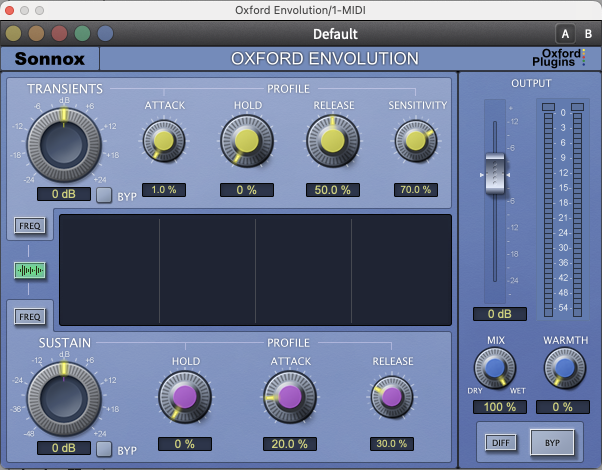Screen dimensions: 602x470
Task: Click the Warmth knob
Action: click(565, 368)
